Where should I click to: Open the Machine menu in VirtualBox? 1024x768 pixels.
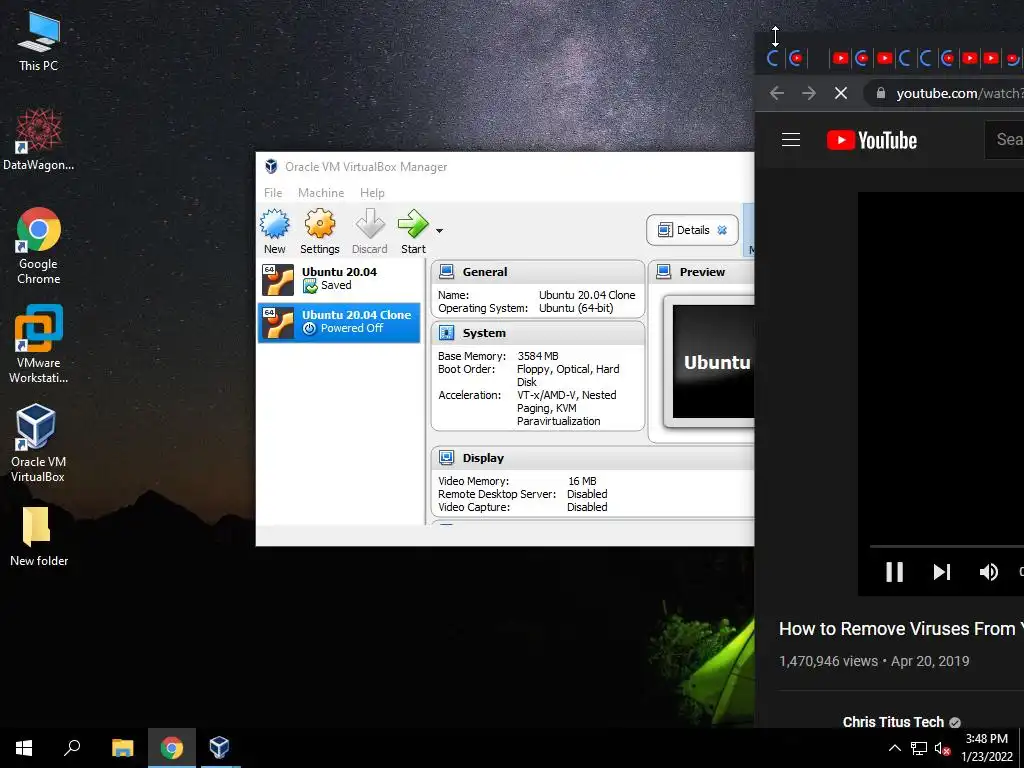pos(321,193)
